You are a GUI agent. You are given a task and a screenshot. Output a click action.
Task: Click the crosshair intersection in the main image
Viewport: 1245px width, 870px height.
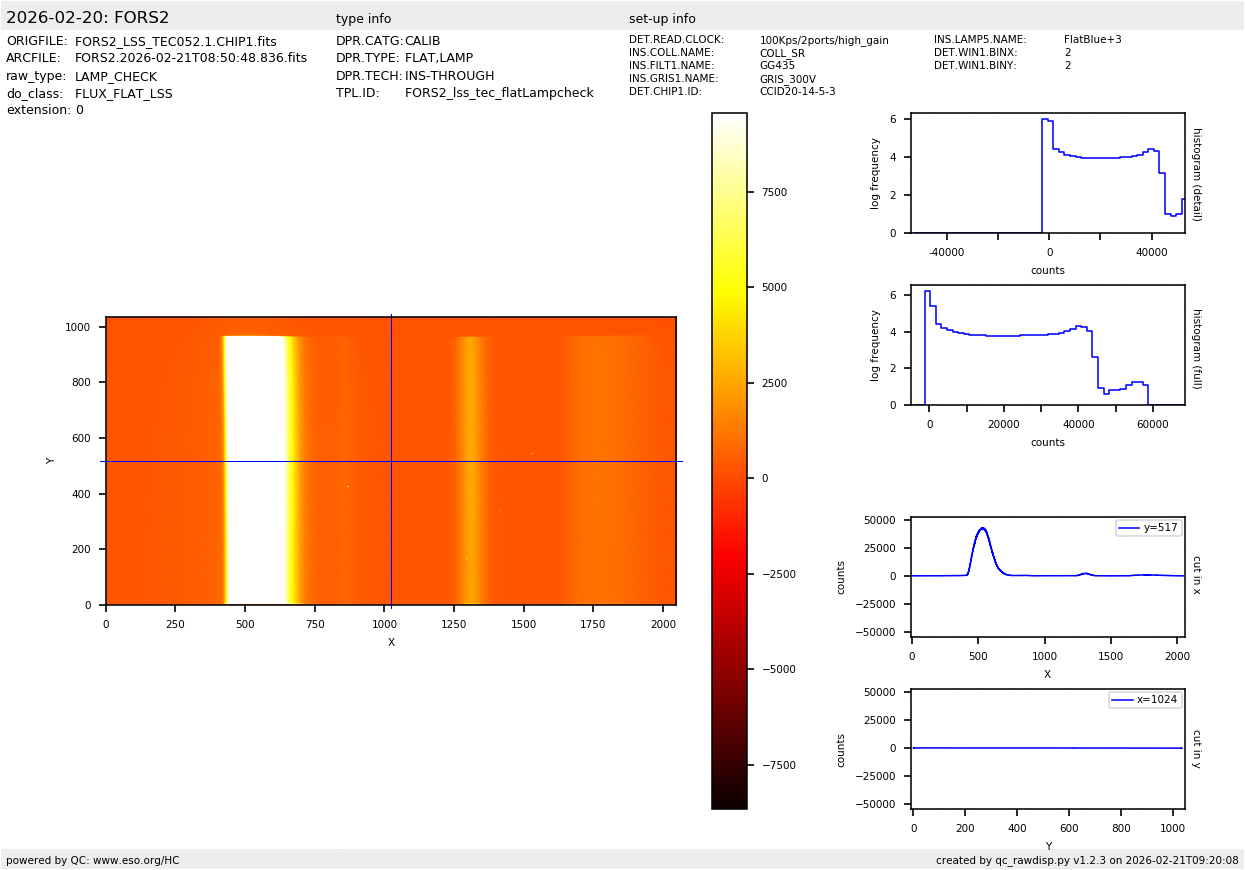pos(391,461)
